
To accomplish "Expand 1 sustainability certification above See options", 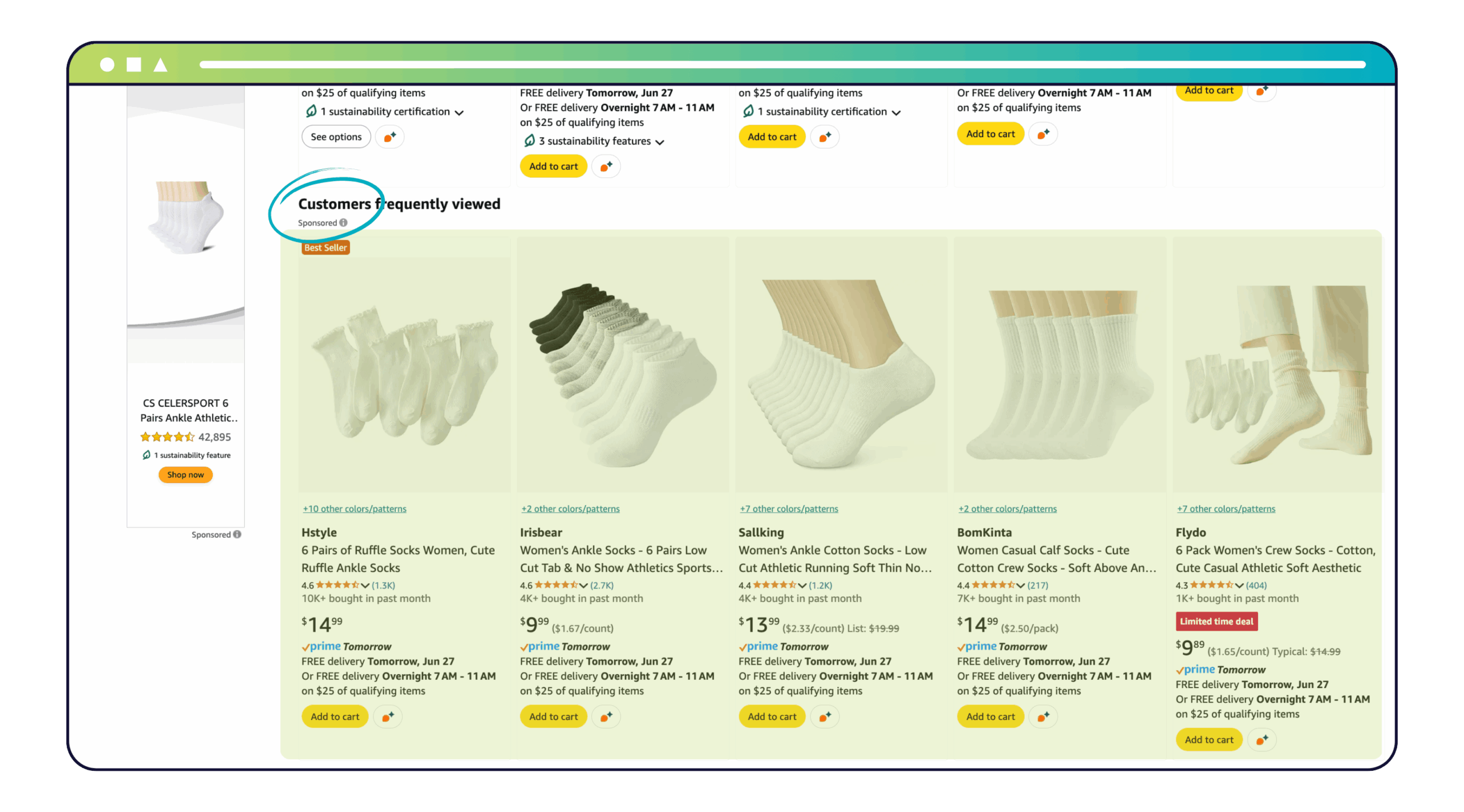I will [x=459, y=113].
